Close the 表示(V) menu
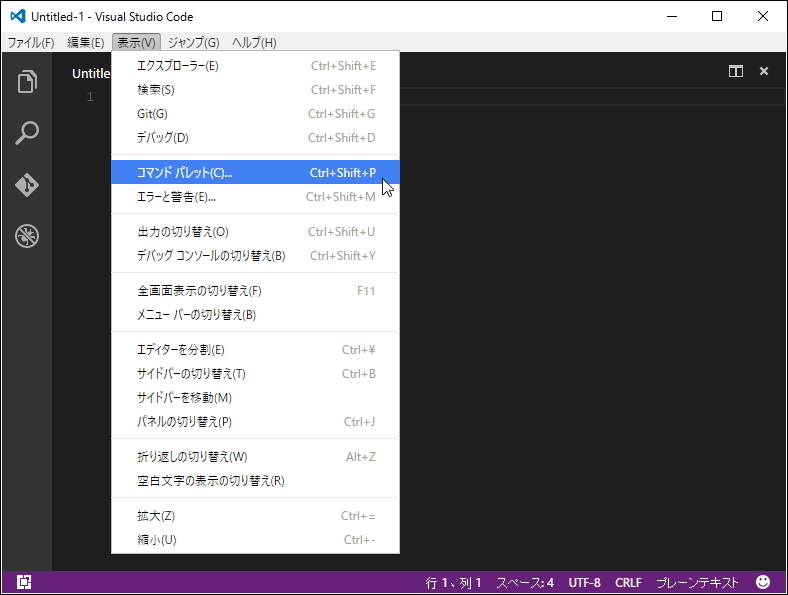The image size is (788, 595). click(136, 43)
